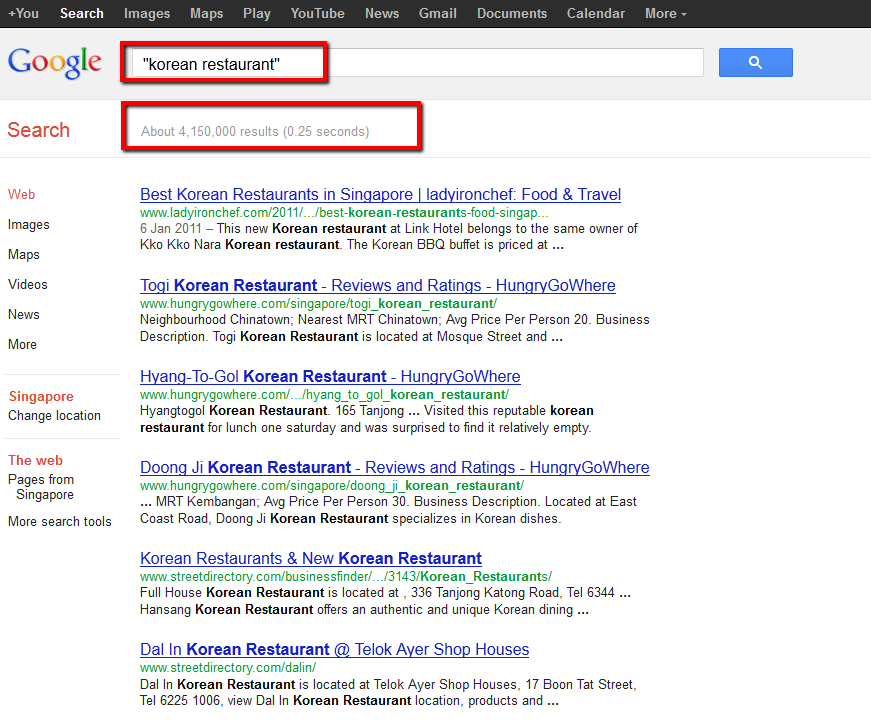
Task: Click the togi_korean_restaurant green URL
Action: pos(318,304)
